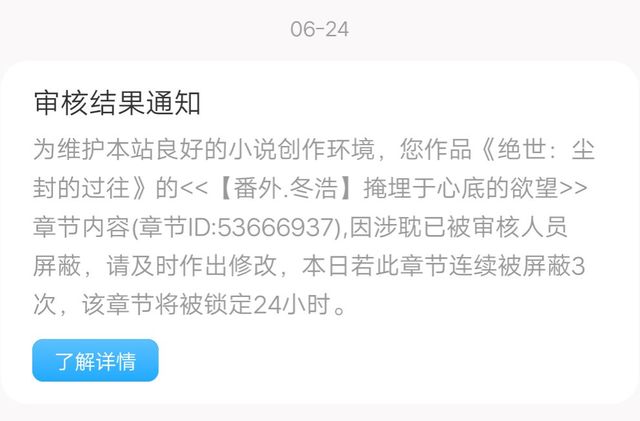Click the opening << brackets before chapter name
Screen dimensions: 640x421
click(x=194, y=189)
